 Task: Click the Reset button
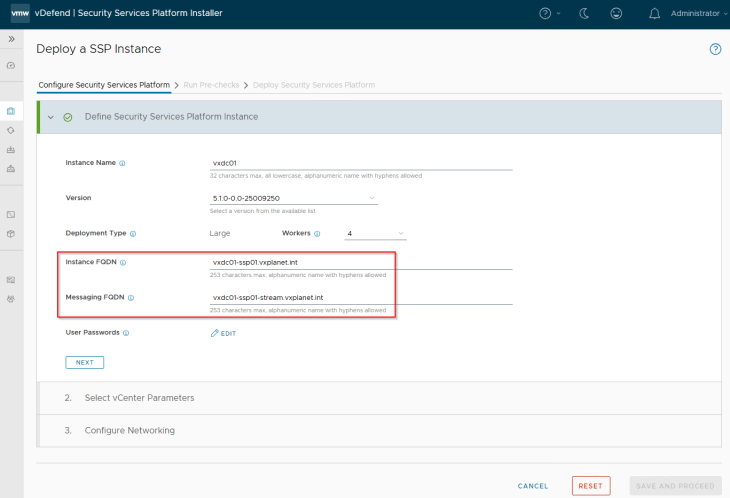click(590, 486)
